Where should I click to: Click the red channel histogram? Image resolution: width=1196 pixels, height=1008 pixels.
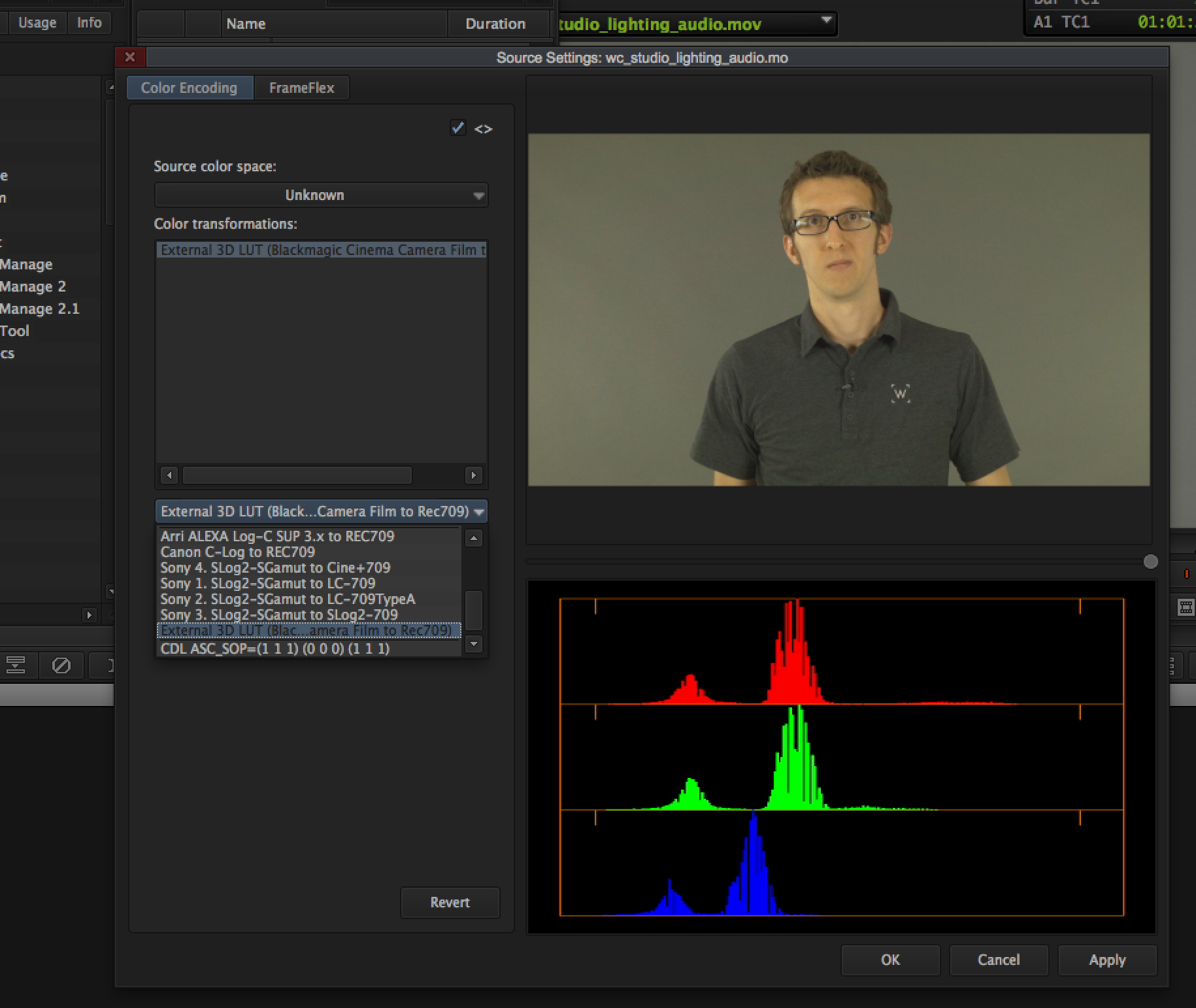[842, 652]
